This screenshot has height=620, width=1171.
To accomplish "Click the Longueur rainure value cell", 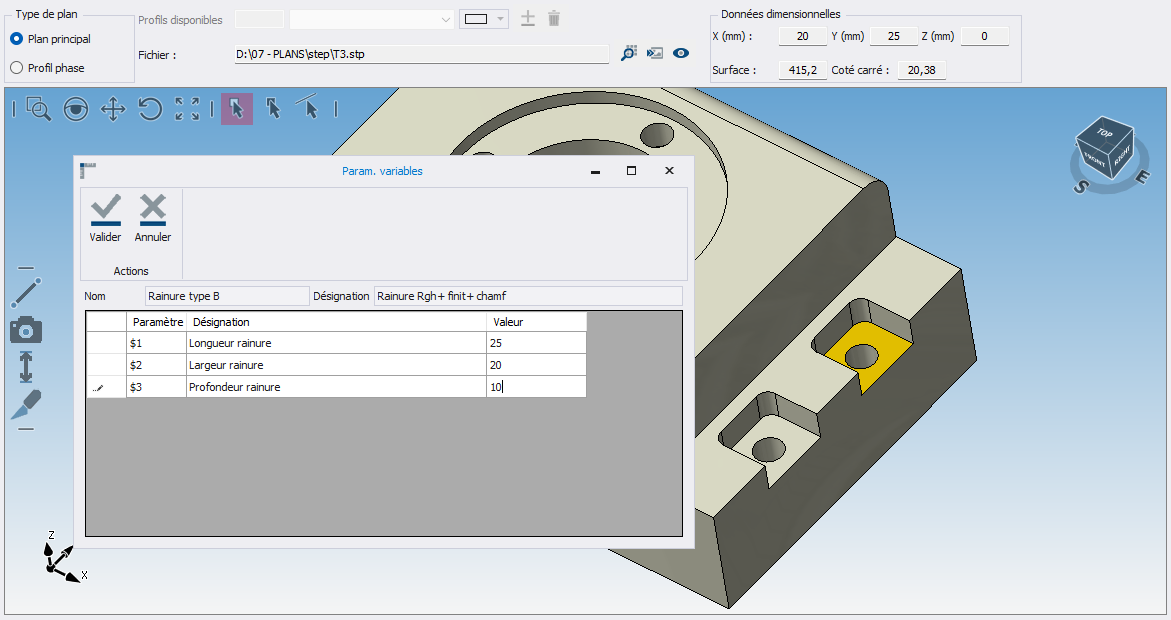I will (536, 343).
